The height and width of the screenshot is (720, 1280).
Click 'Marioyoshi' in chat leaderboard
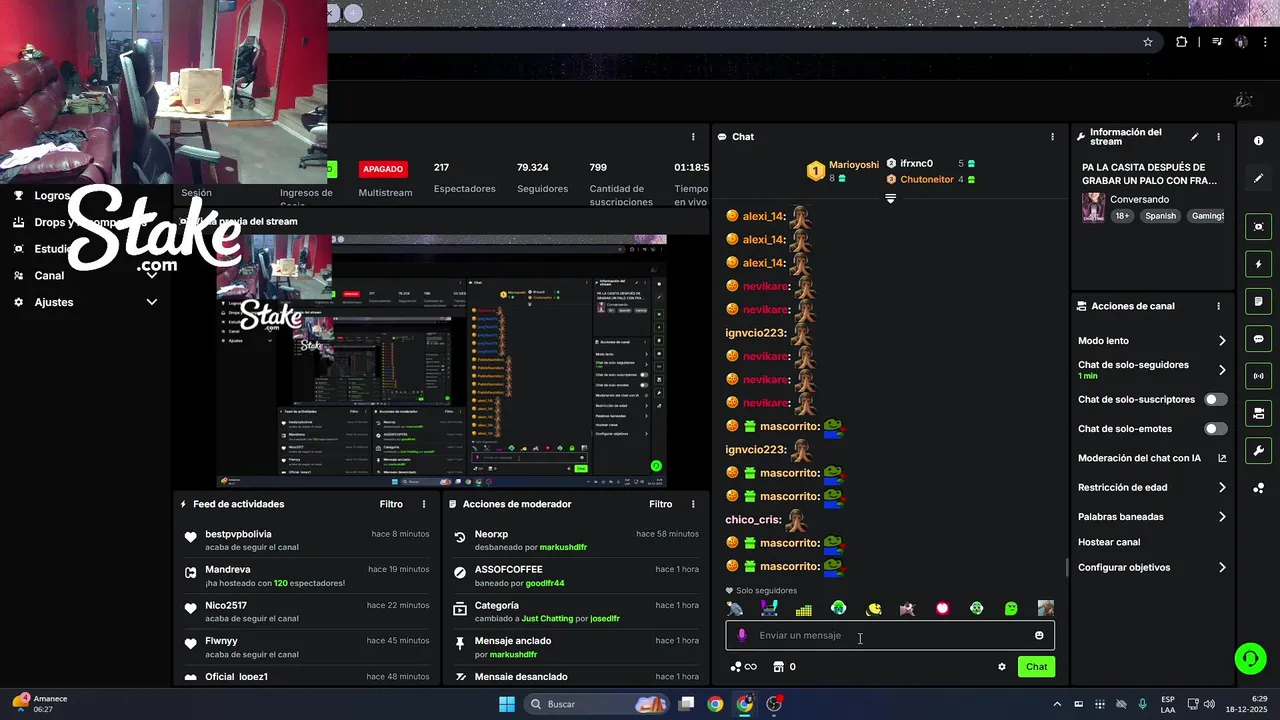tap(854, 165)
